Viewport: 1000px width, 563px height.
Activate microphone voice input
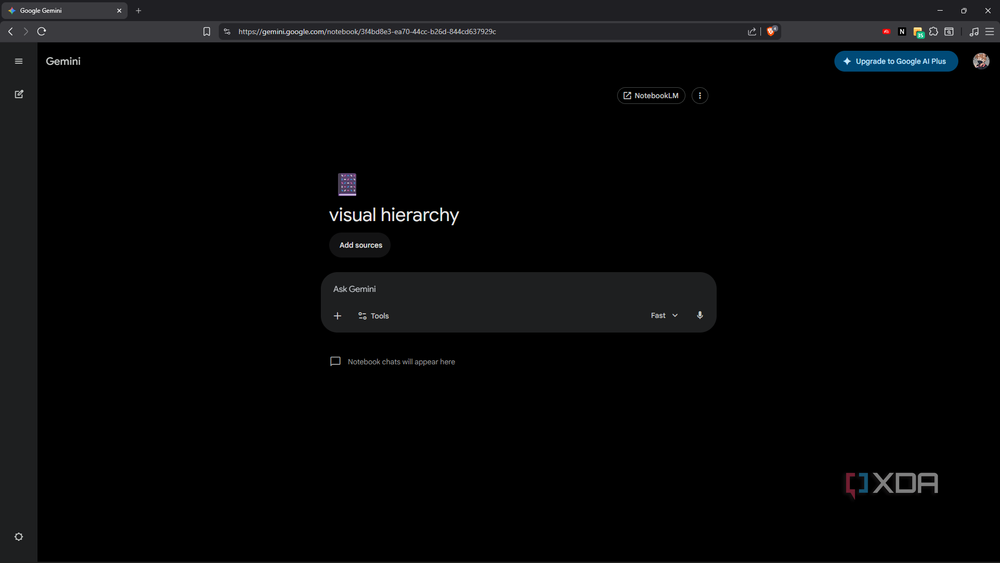700,315
